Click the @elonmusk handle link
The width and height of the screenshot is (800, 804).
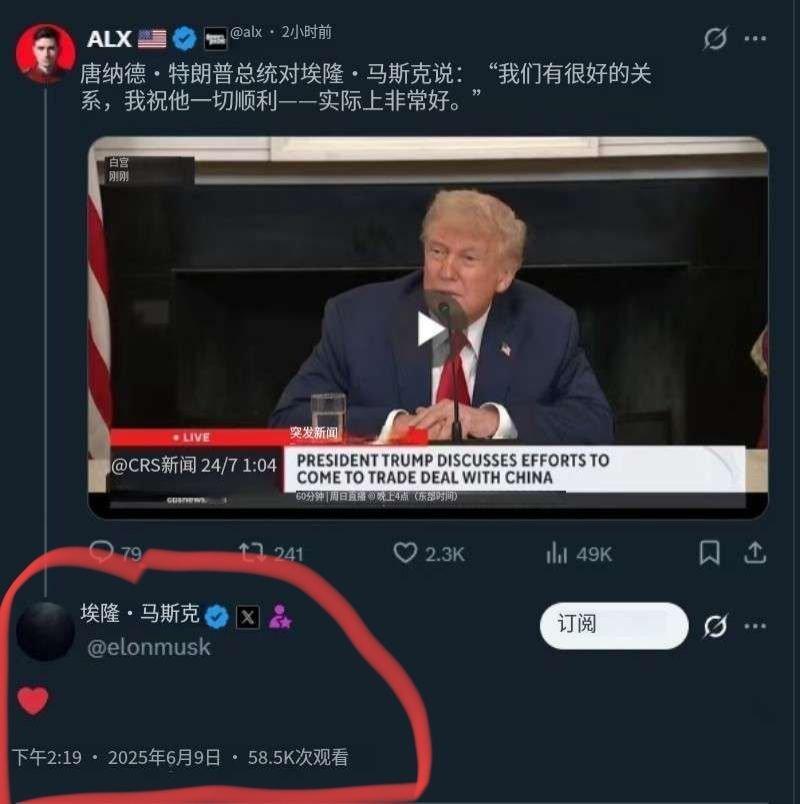pos(149,647)
